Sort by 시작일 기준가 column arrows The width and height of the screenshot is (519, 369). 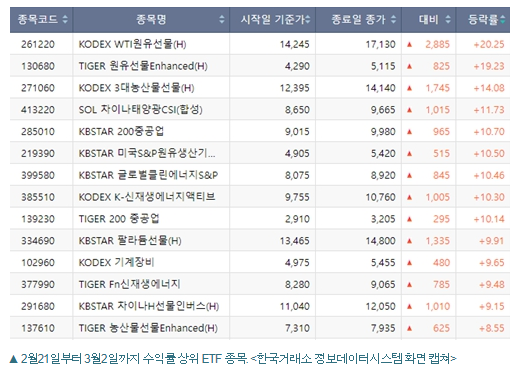point(308,19)
